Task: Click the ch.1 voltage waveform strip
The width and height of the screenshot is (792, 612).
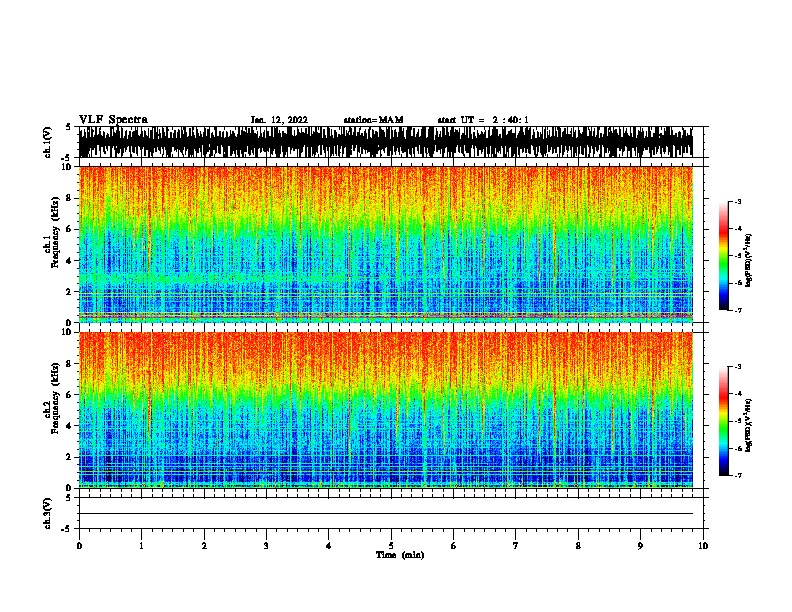Action: (386, 142)
